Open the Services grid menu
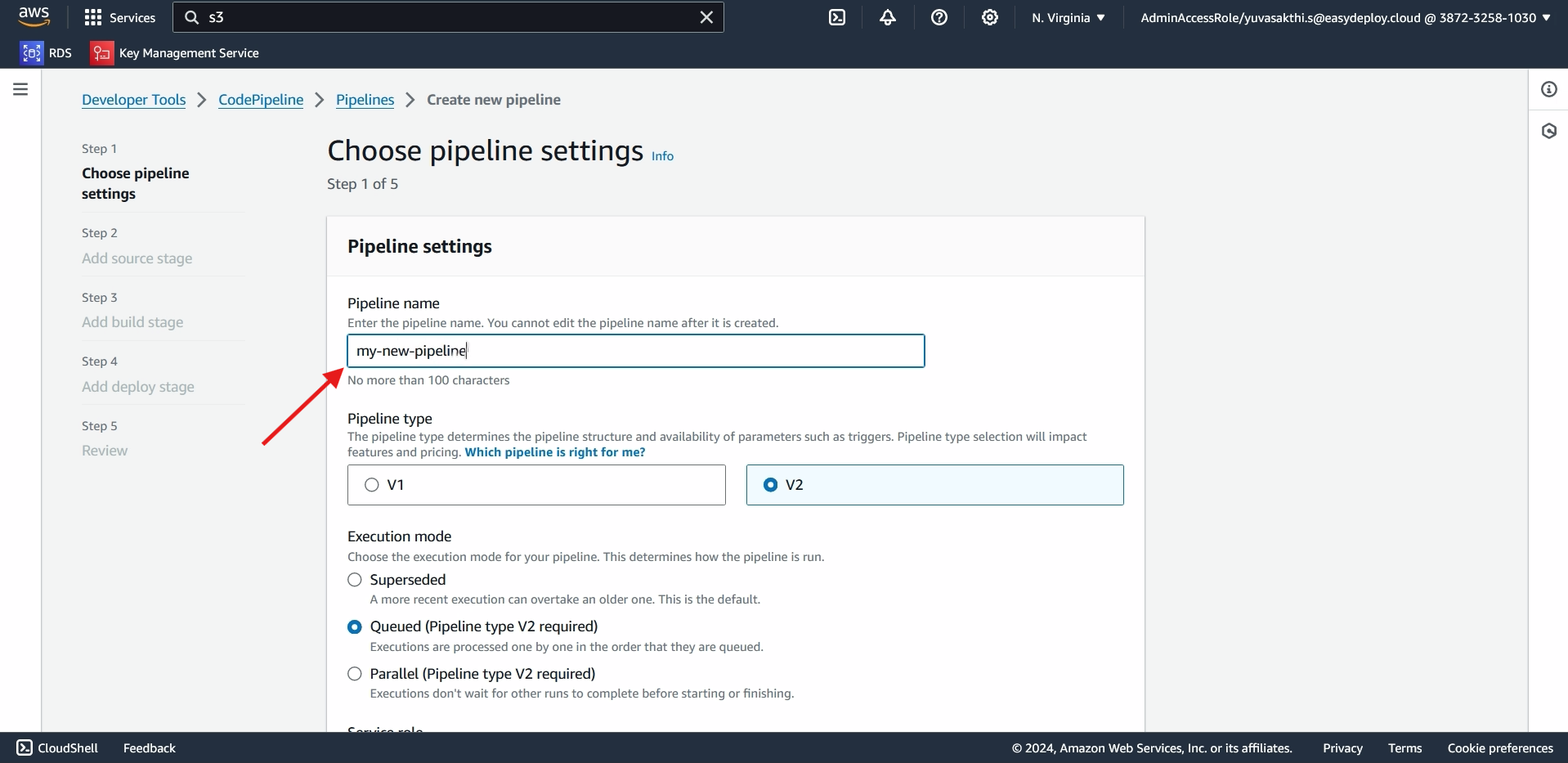 (119, 17)
